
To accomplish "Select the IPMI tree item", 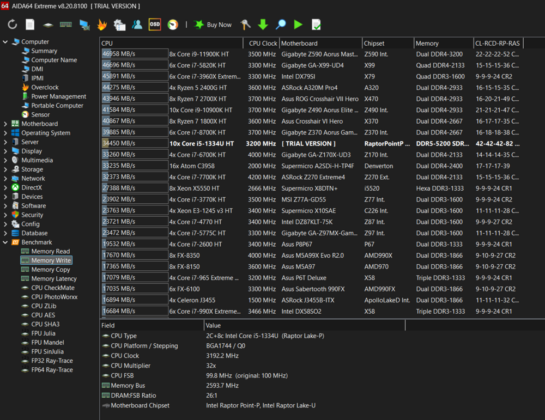I will (37, 78).
